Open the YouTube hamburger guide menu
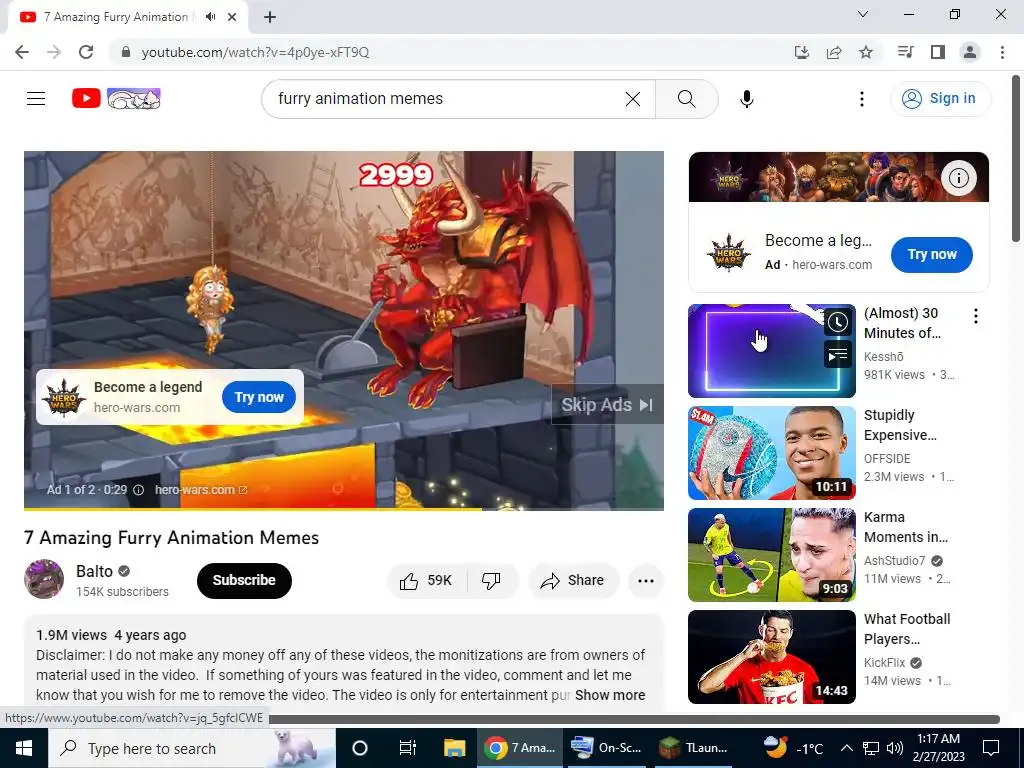The width and height of the screenshot is (1024, 768). coord(36,99)
